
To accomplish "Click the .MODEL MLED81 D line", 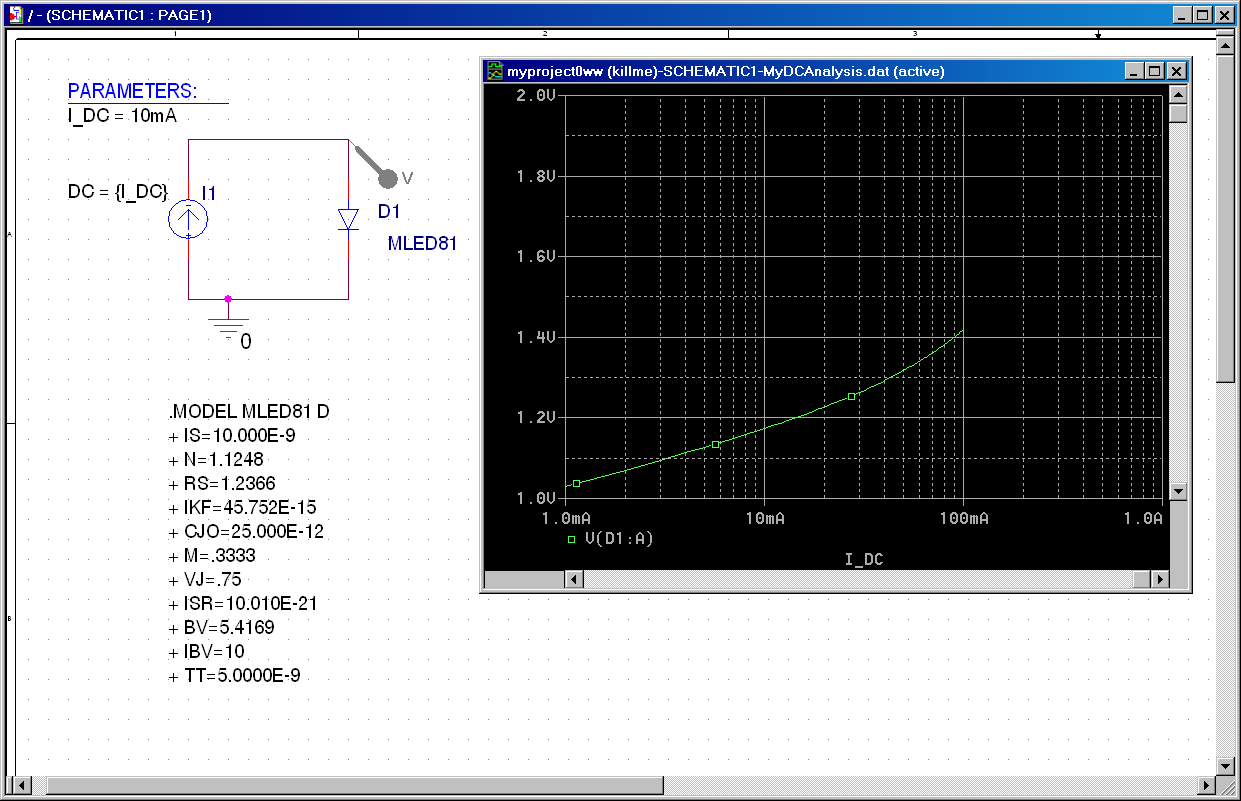I will pyautogui.click(x=250, y=412).
